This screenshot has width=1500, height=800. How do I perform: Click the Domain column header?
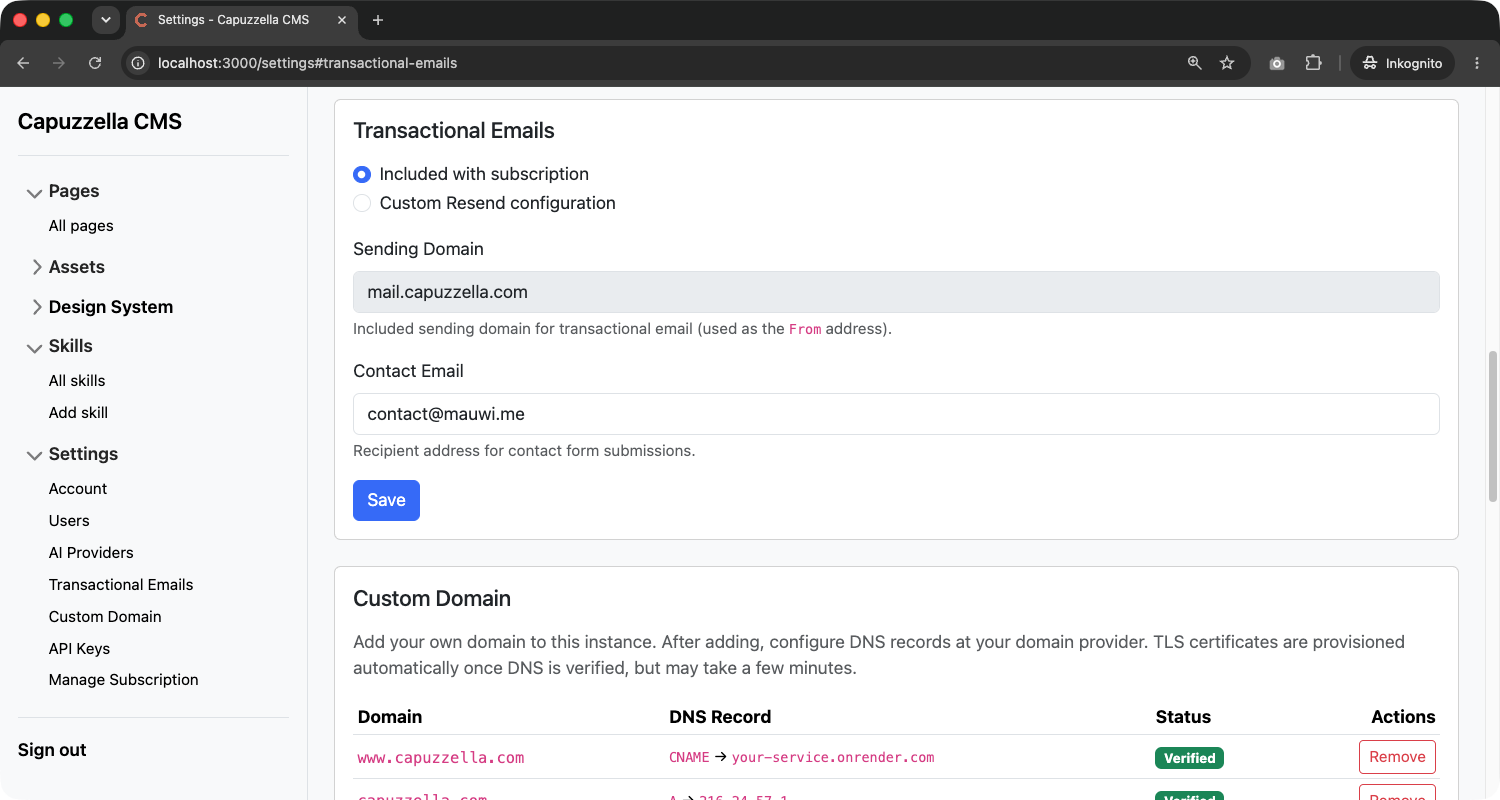390,717
